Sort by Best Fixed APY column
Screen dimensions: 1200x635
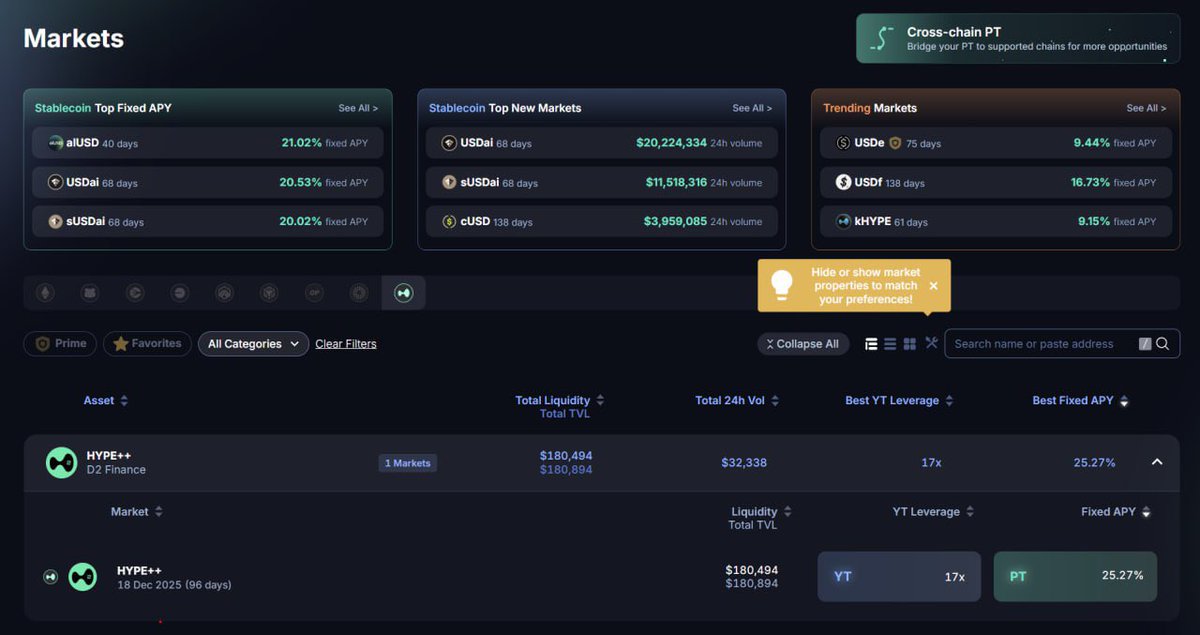1080,400
